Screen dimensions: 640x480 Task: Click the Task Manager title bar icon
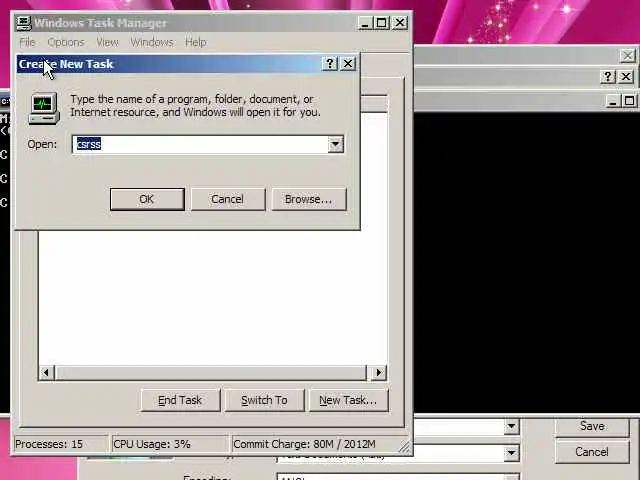(24, 23)
